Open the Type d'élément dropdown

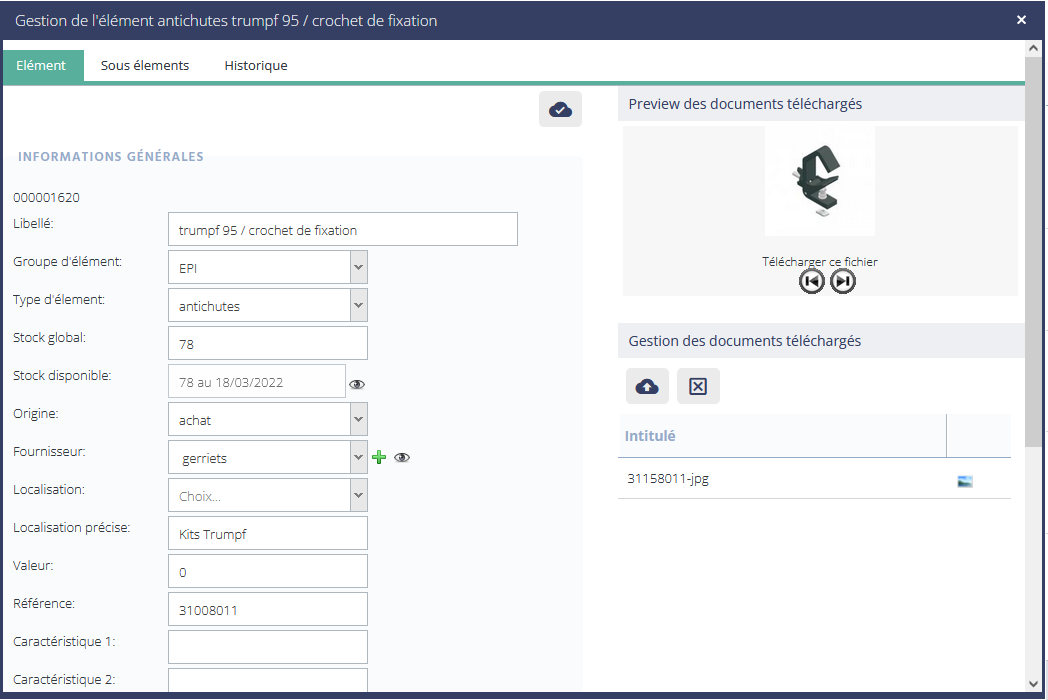[x=359, y=306]
